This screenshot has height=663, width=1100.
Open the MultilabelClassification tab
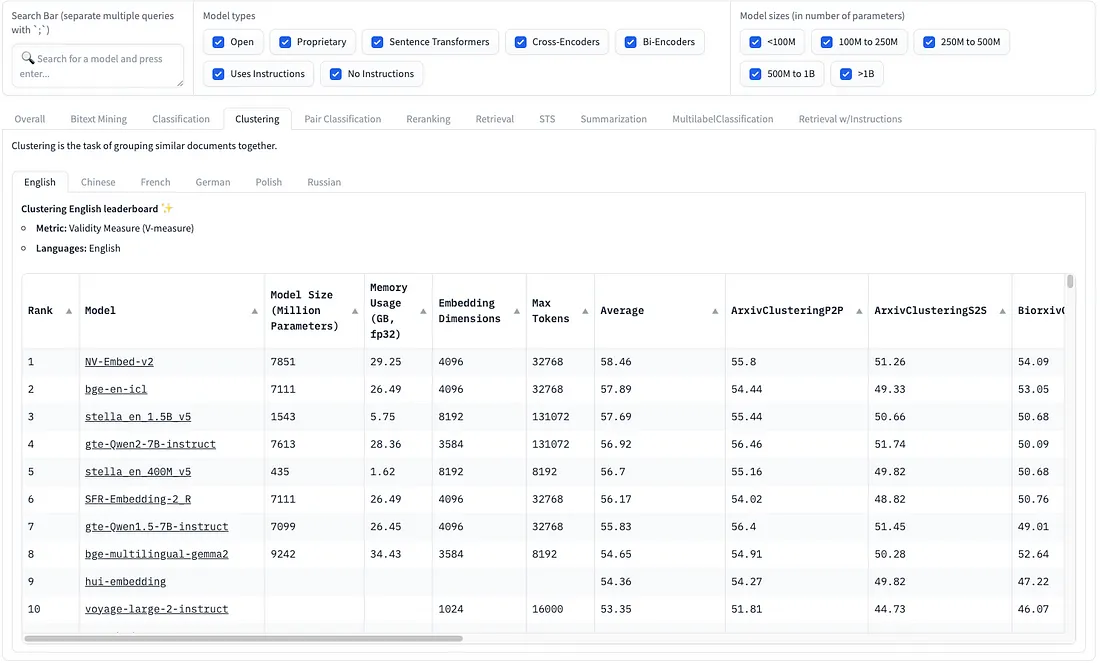pyautogui.click(x=723, y=119)
